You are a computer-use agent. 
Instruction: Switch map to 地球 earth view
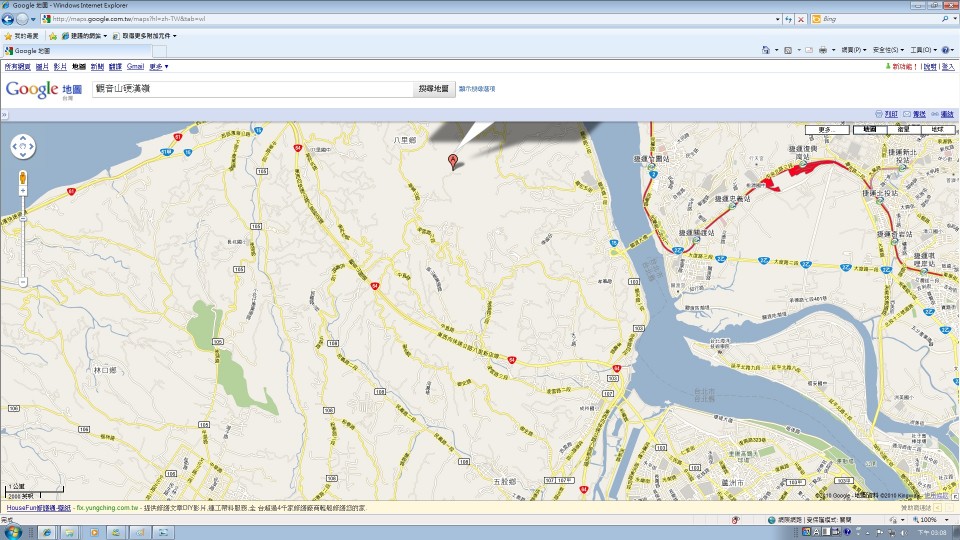click(x=937, y=129)
